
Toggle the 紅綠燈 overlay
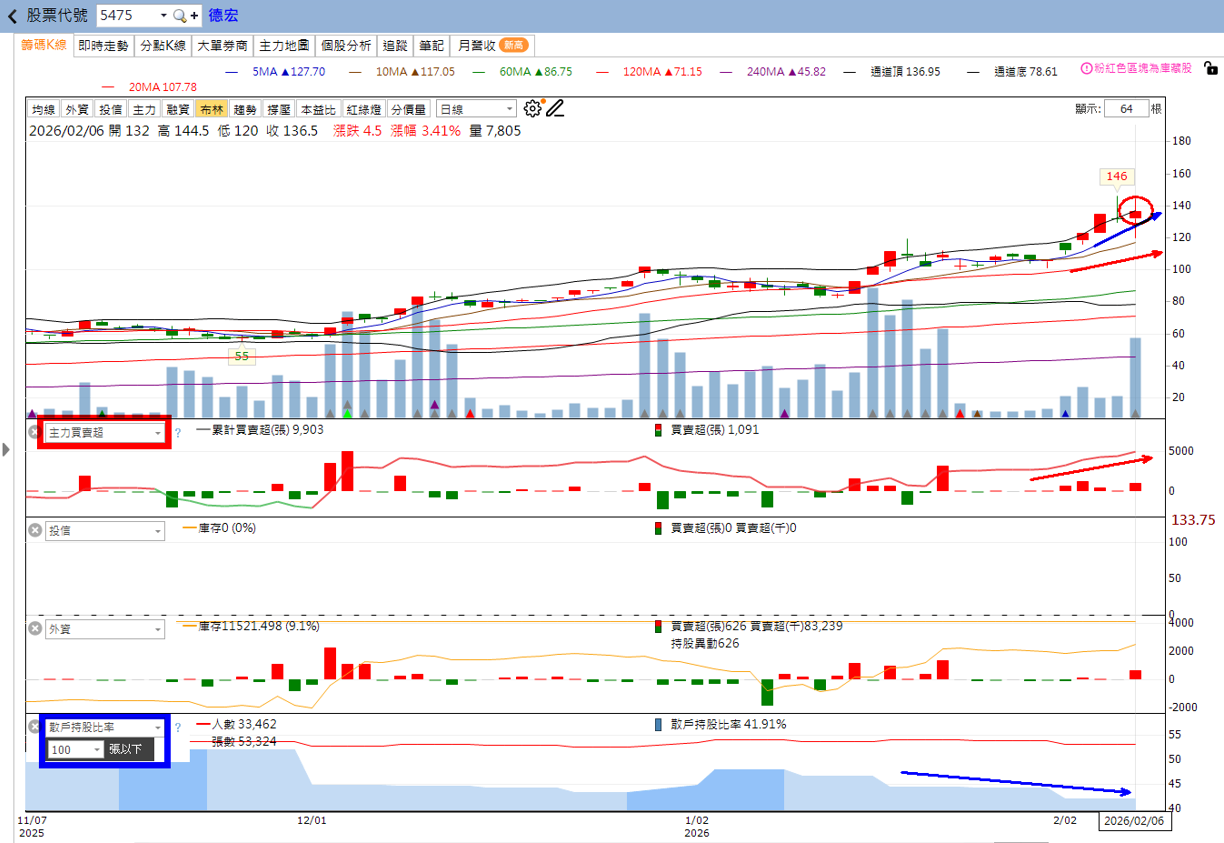coord(365,109)
